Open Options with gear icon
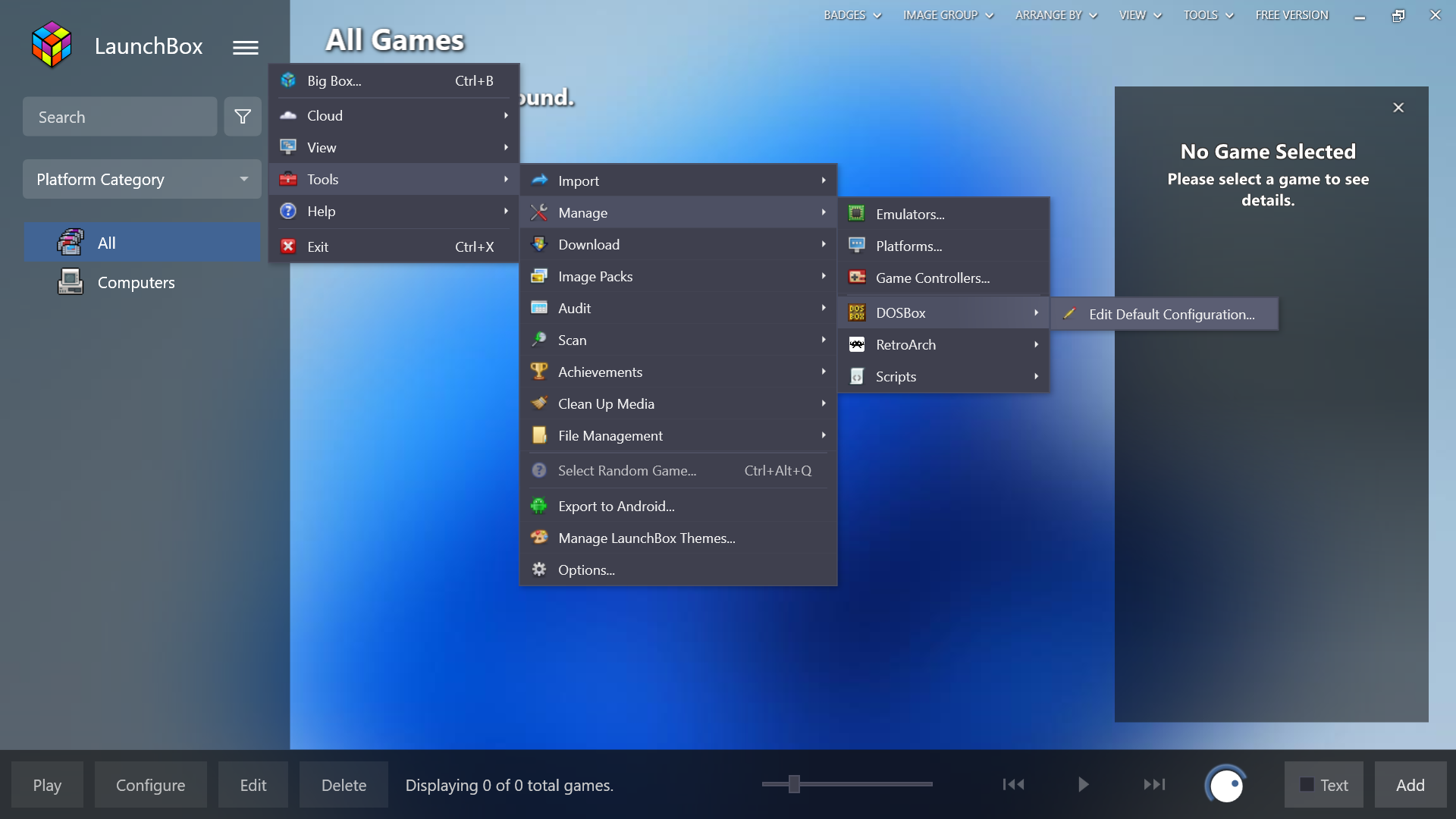This screenshot has height=819, width=1456. (x=586, y=570)
